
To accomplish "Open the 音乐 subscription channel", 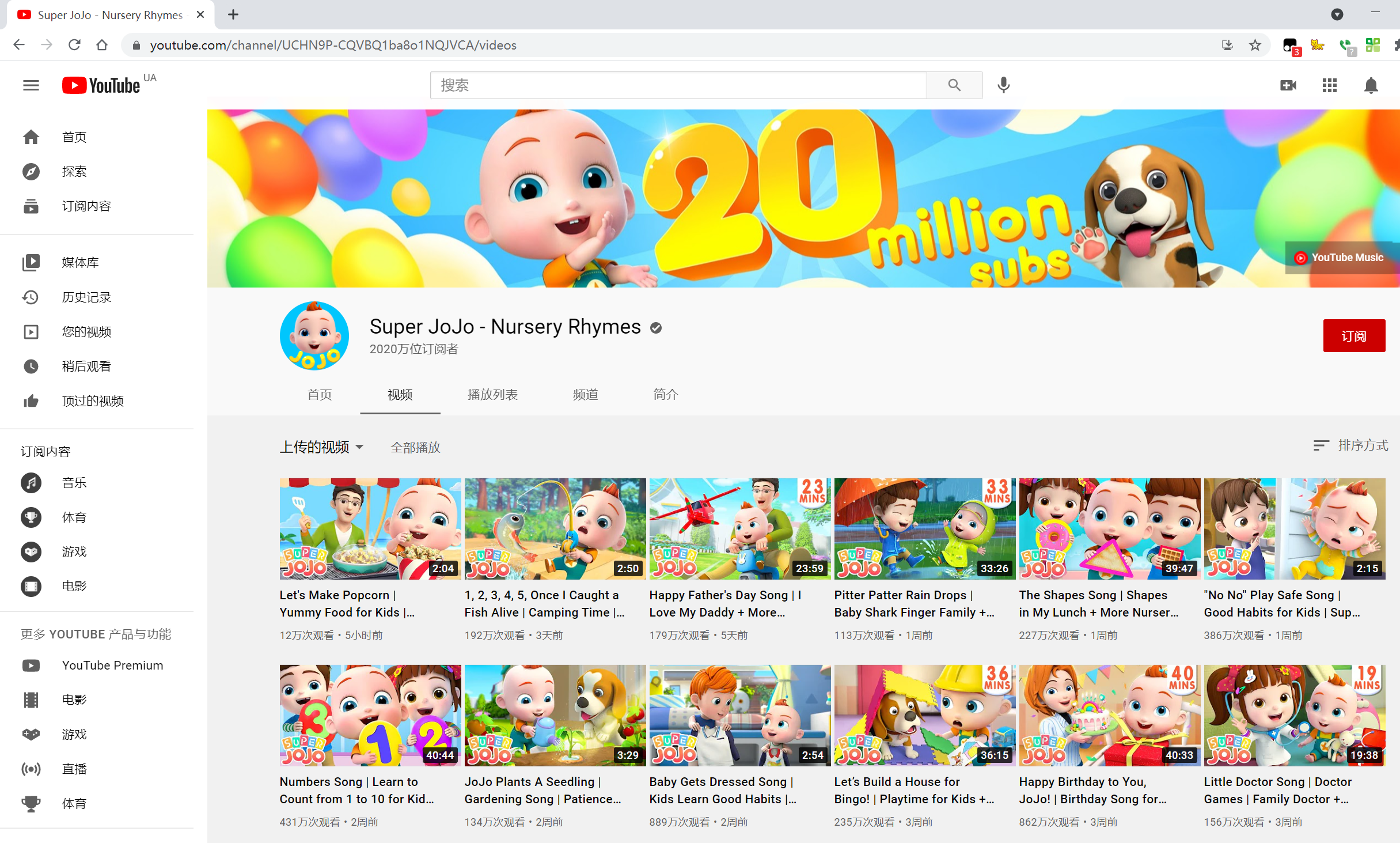I will (97, 483).
